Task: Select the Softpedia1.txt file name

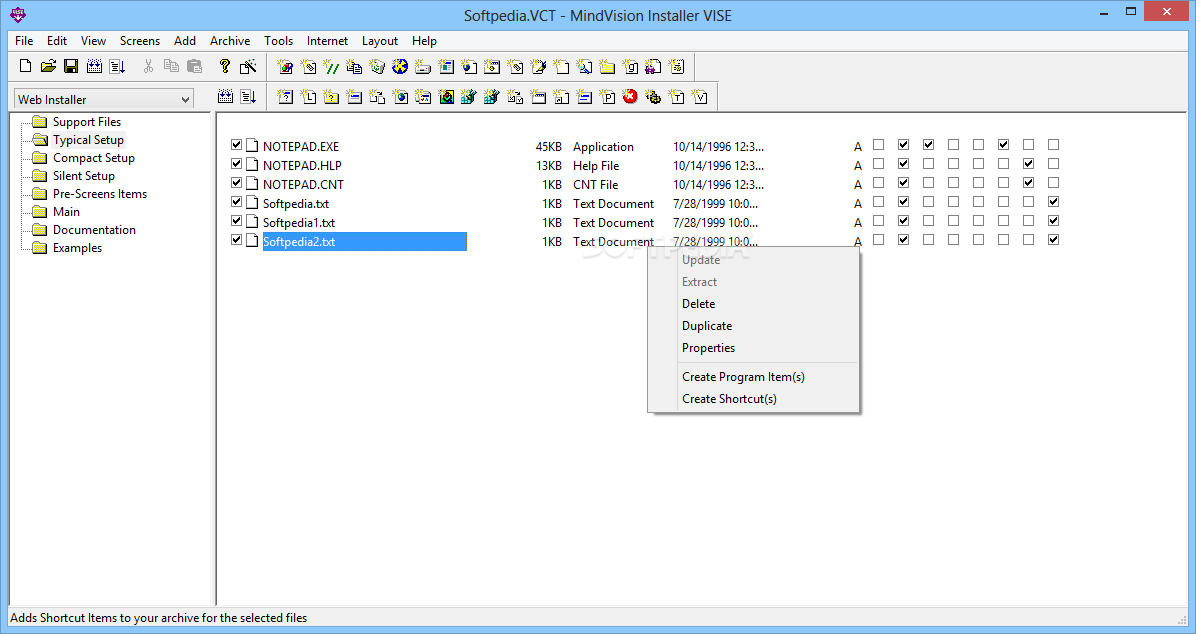Action: [x=299, y=223]
